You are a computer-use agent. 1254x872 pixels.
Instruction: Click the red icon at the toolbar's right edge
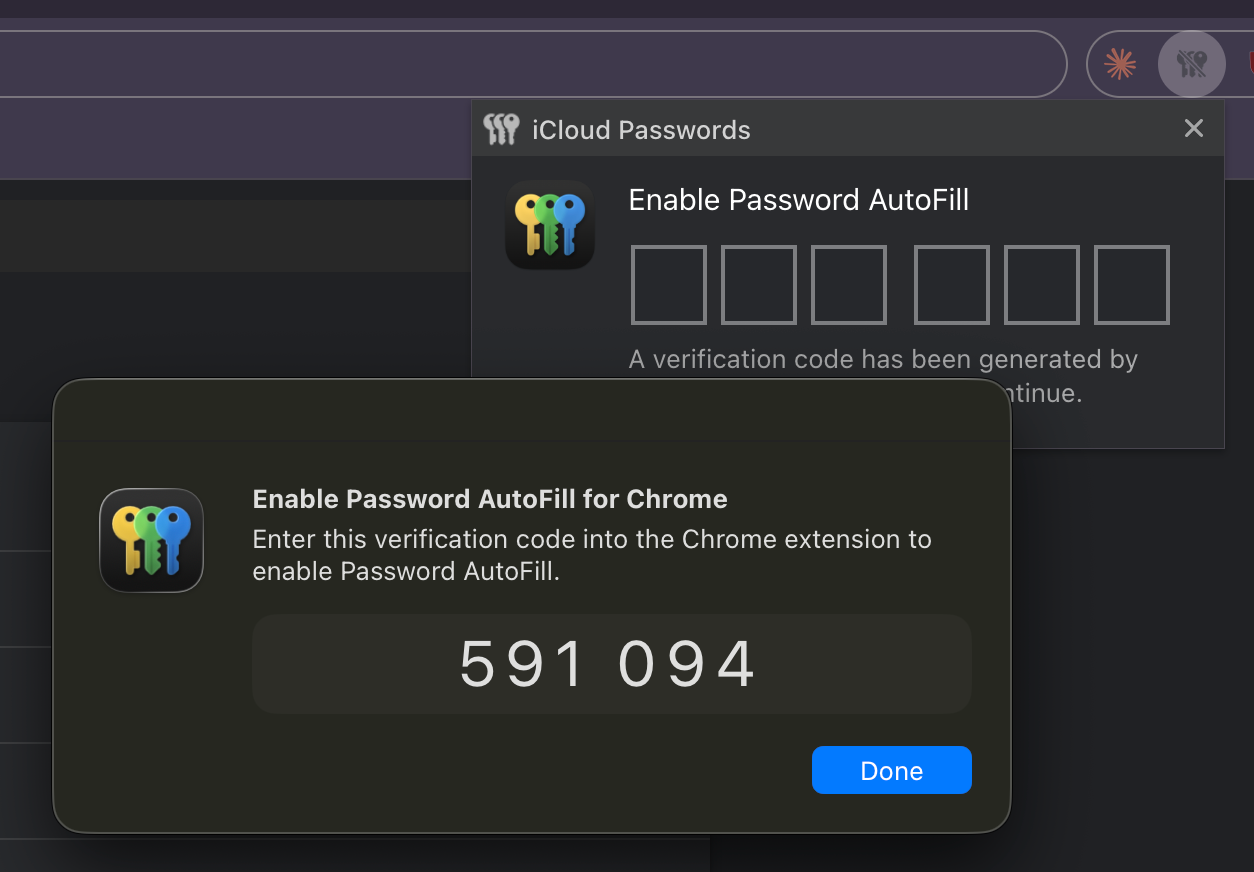(x=1250, y=63)
